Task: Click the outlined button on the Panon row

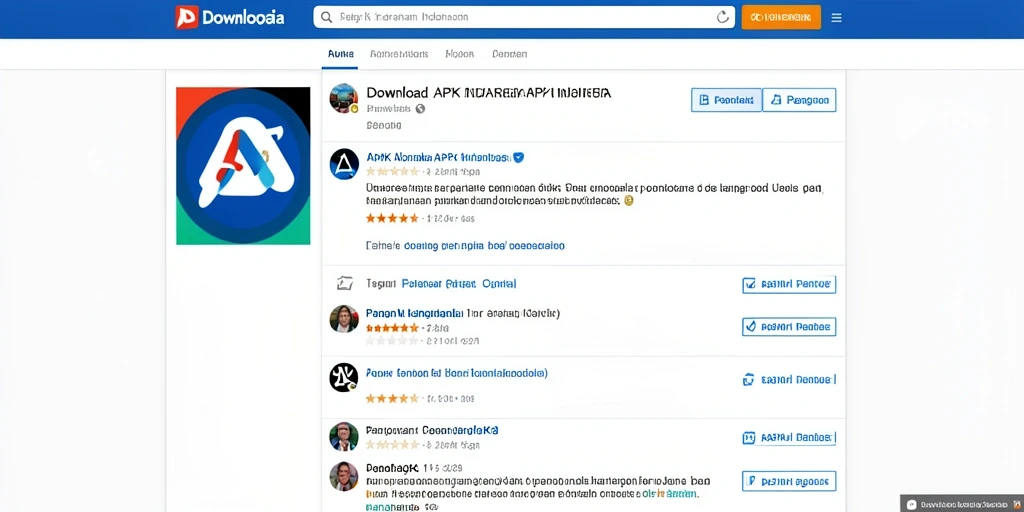Action: [x=789, y=326]
